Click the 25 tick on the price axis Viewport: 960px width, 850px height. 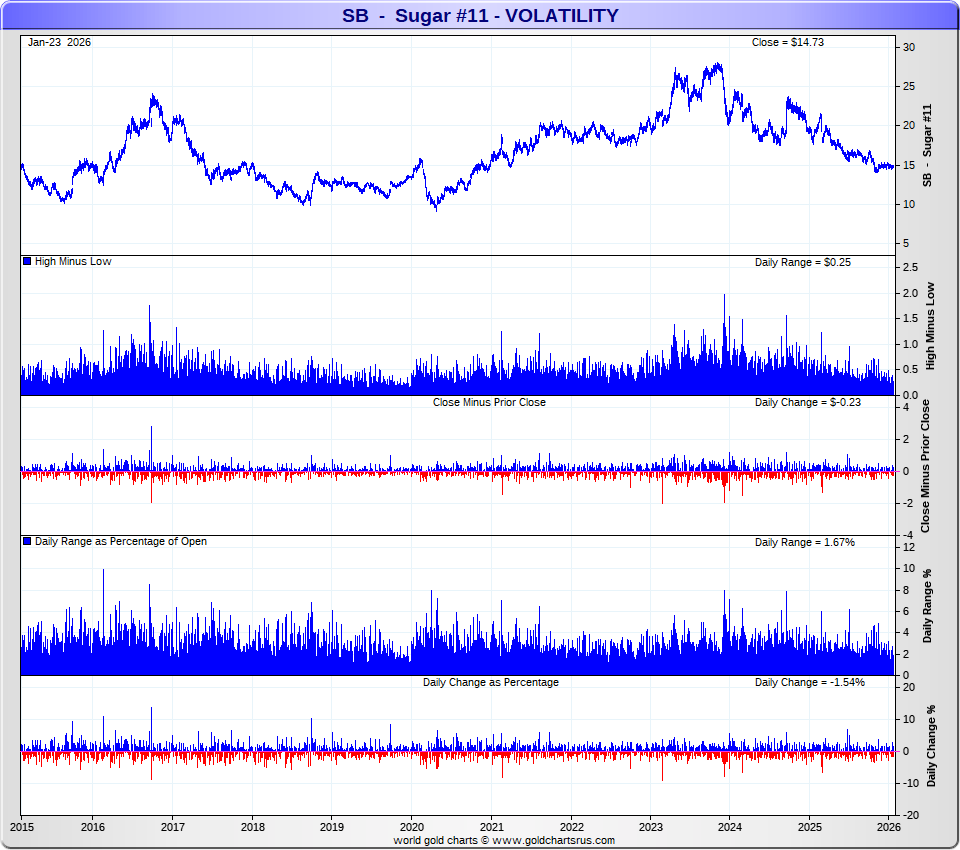[x=909, y=86]
